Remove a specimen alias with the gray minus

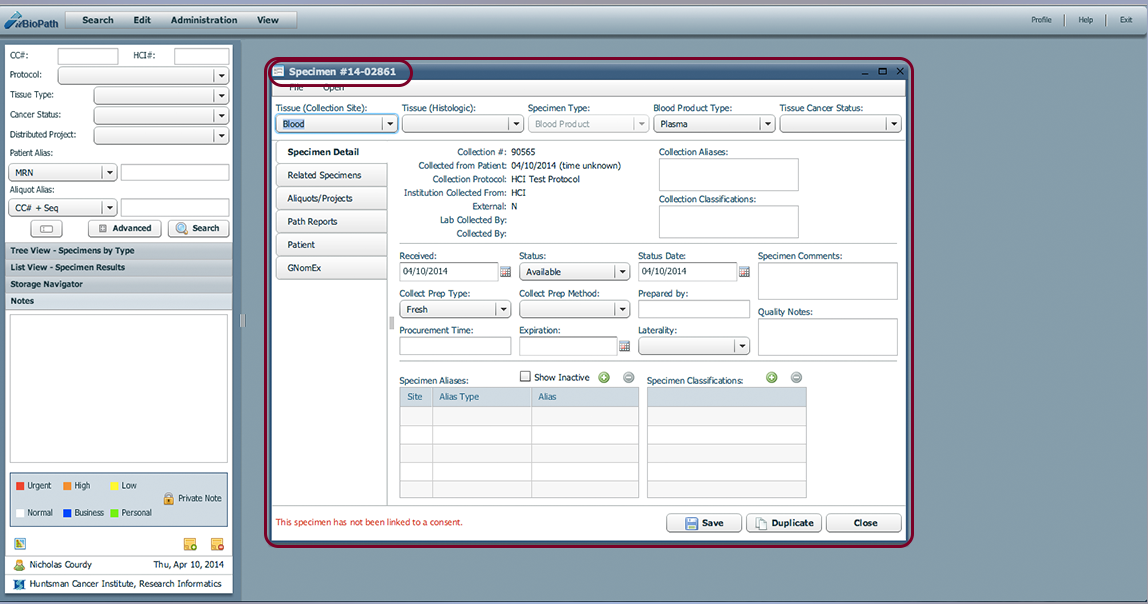628,378
